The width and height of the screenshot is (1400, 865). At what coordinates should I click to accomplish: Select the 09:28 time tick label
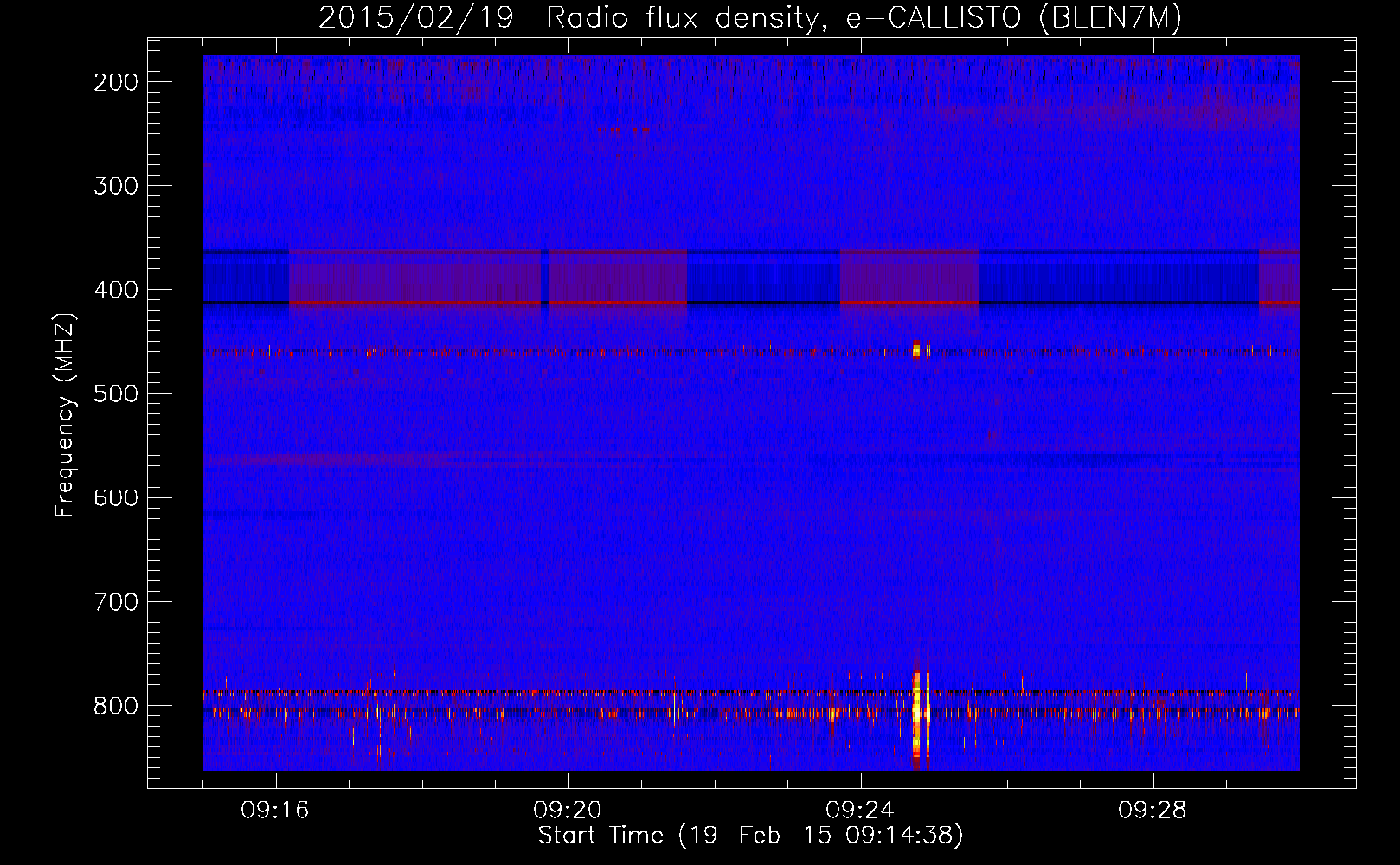(1153, 811)
